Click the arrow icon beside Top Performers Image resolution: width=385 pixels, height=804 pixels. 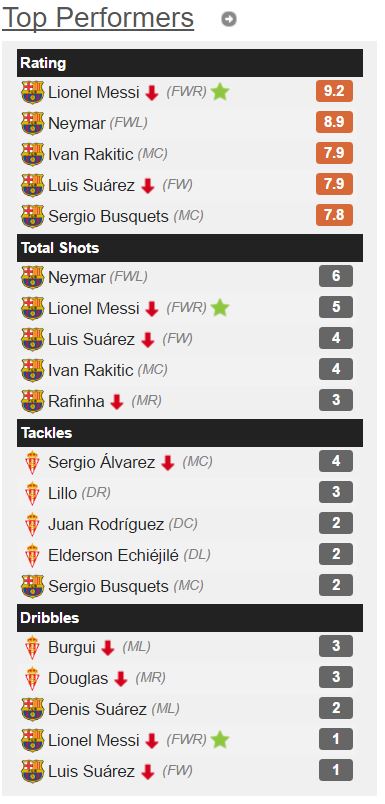[x=229, y=19]
